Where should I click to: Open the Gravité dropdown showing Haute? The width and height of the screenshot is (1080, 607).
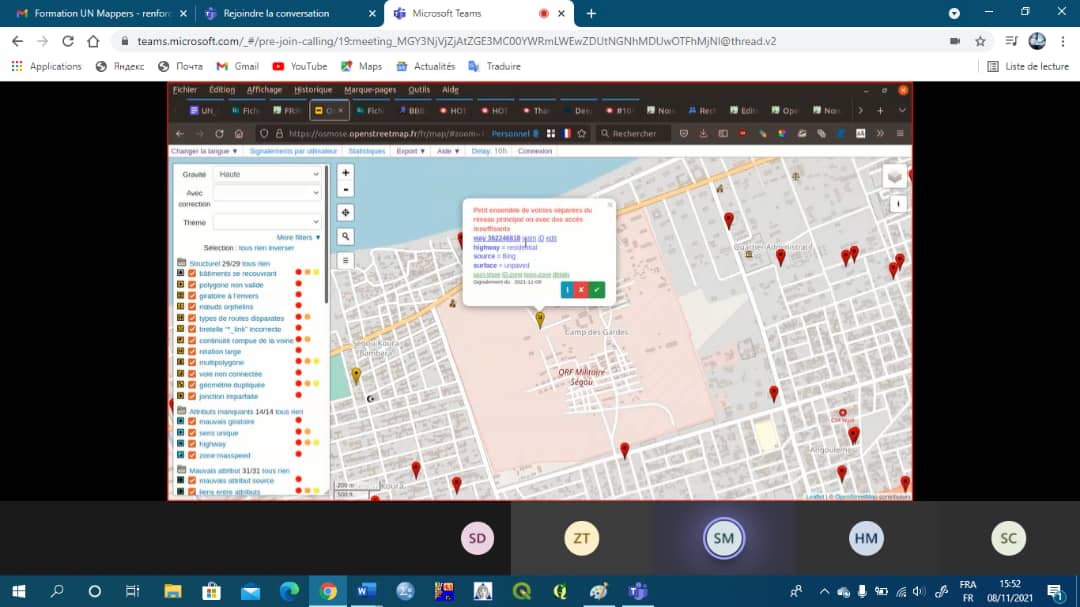267,174
